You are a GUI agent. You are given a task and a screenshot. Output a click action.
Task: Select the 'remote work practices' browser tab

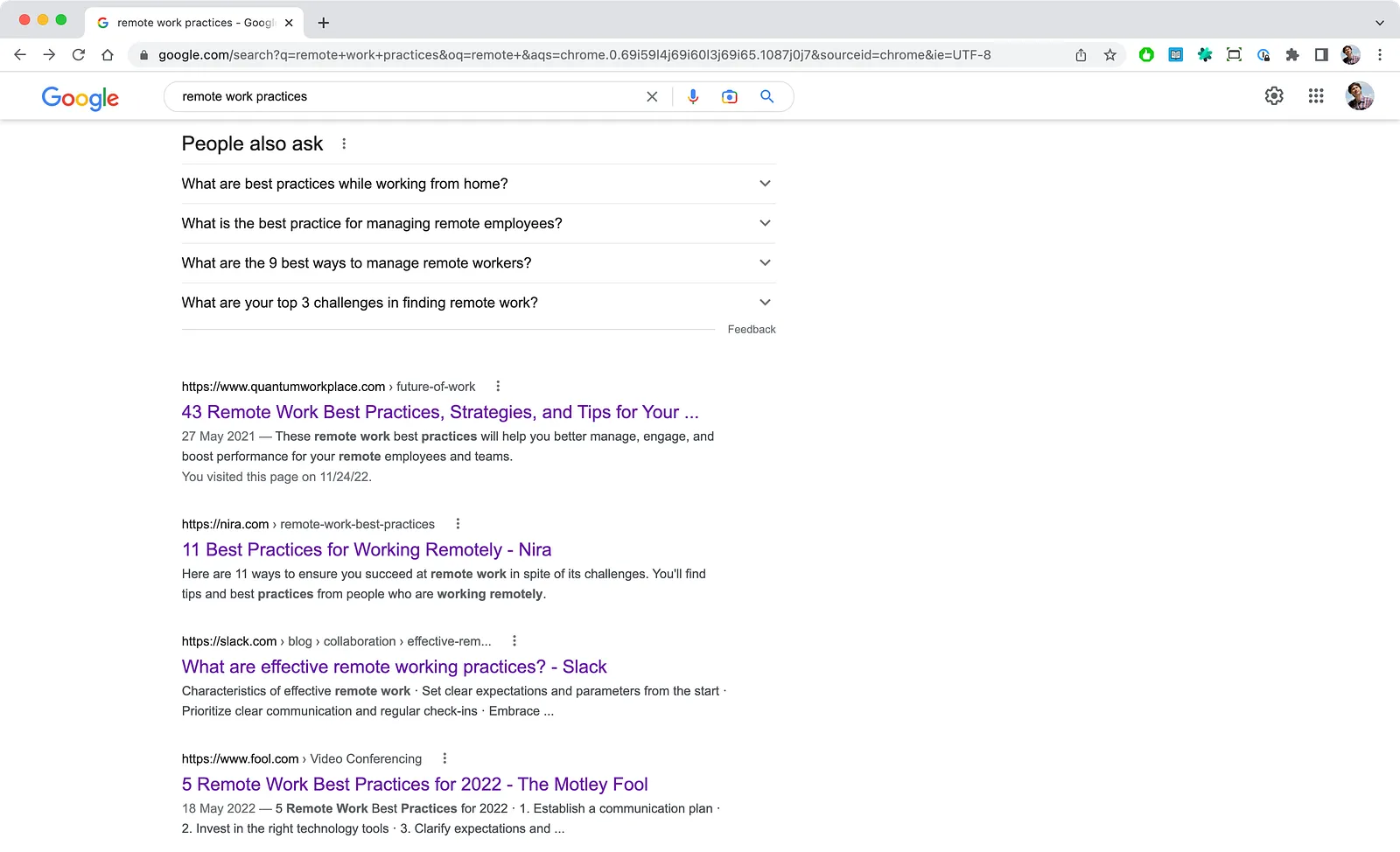point(194,23)
